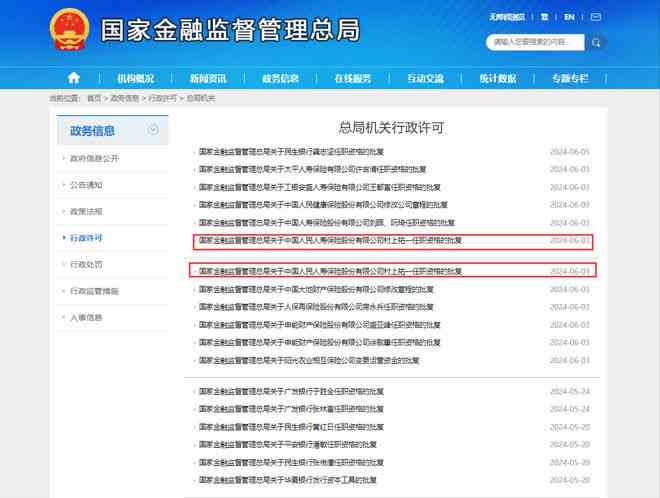
Task: Open 人事信息 in the sidebar
Action: coord(86,317)
